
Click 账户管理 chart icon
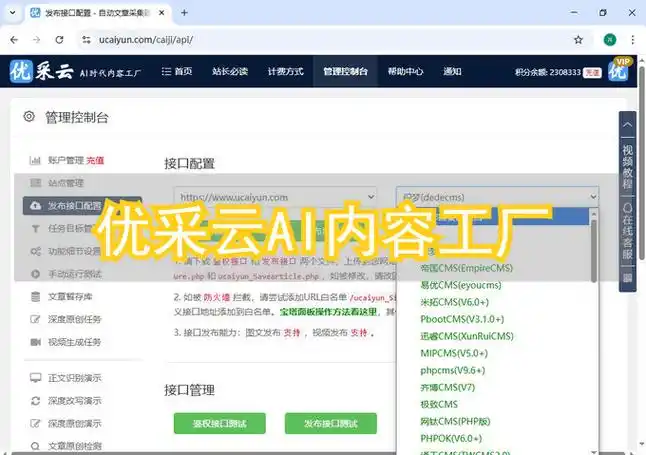pyautogui.click(x=35, y=160)
